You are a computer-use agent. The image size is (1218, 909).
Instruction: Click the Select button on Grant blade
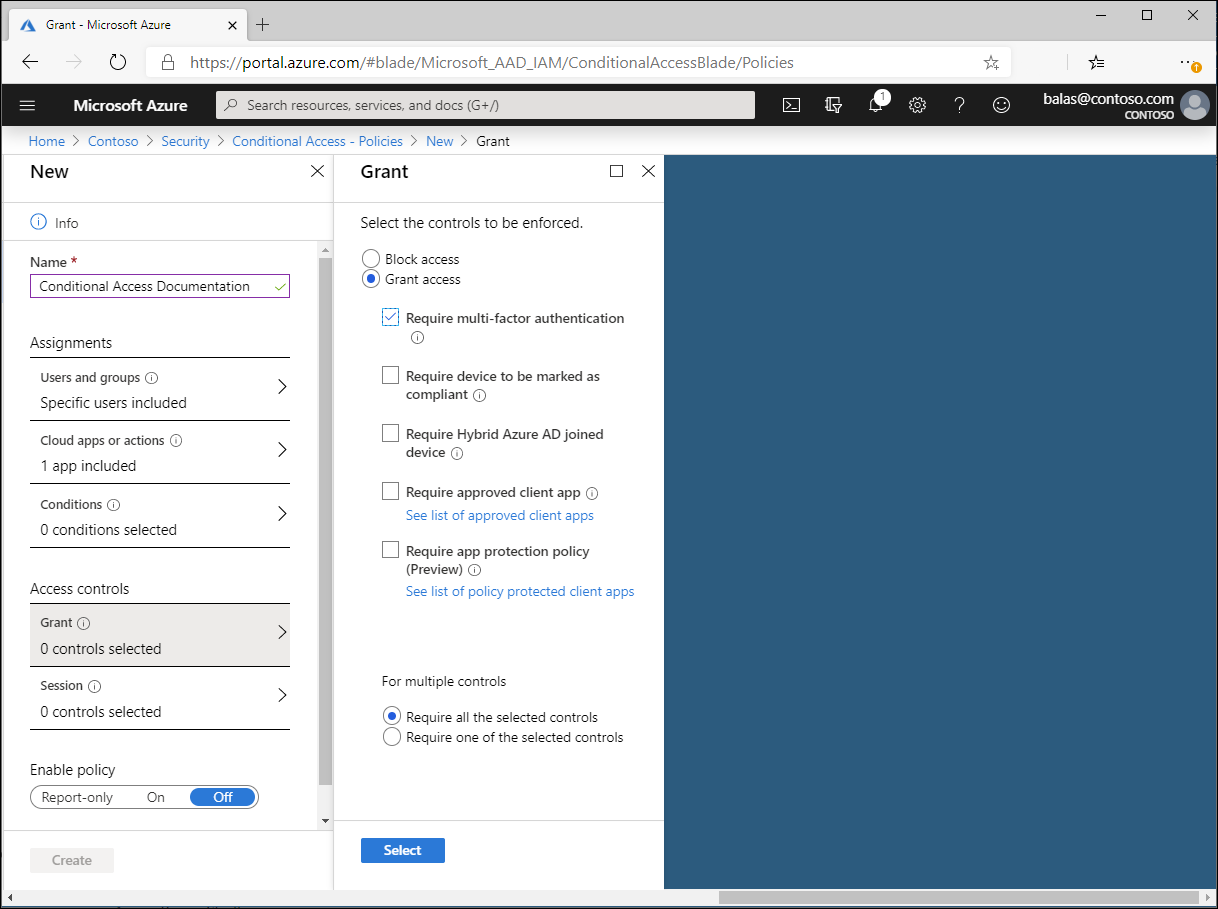tap(403, 850)
